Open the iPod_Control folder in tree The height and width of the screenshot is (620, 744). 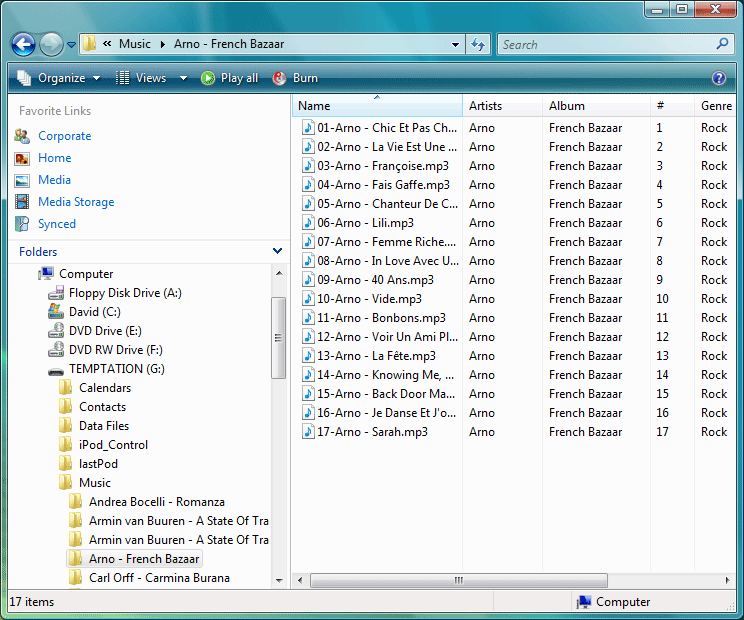(x=113, y=444)
